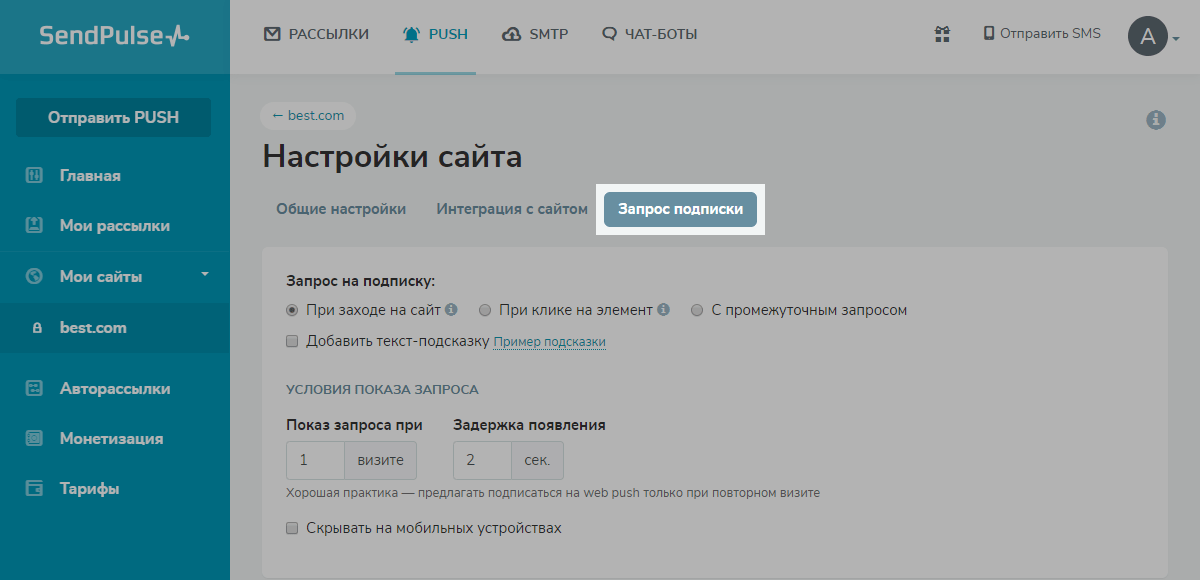Open the 'Пример подсказки' link

tap(549, 342)
